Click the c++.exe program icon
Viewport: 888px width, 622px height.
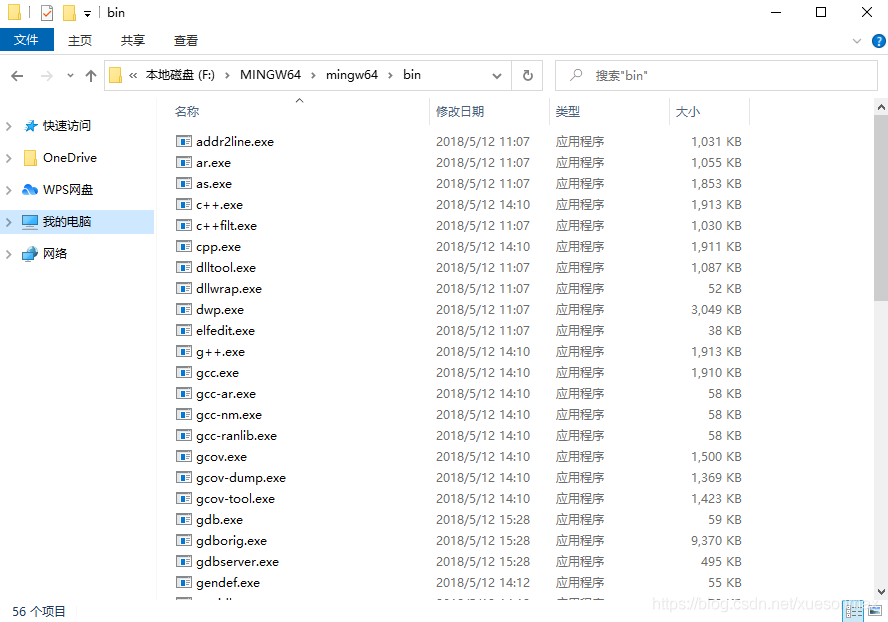coord(183,205)
